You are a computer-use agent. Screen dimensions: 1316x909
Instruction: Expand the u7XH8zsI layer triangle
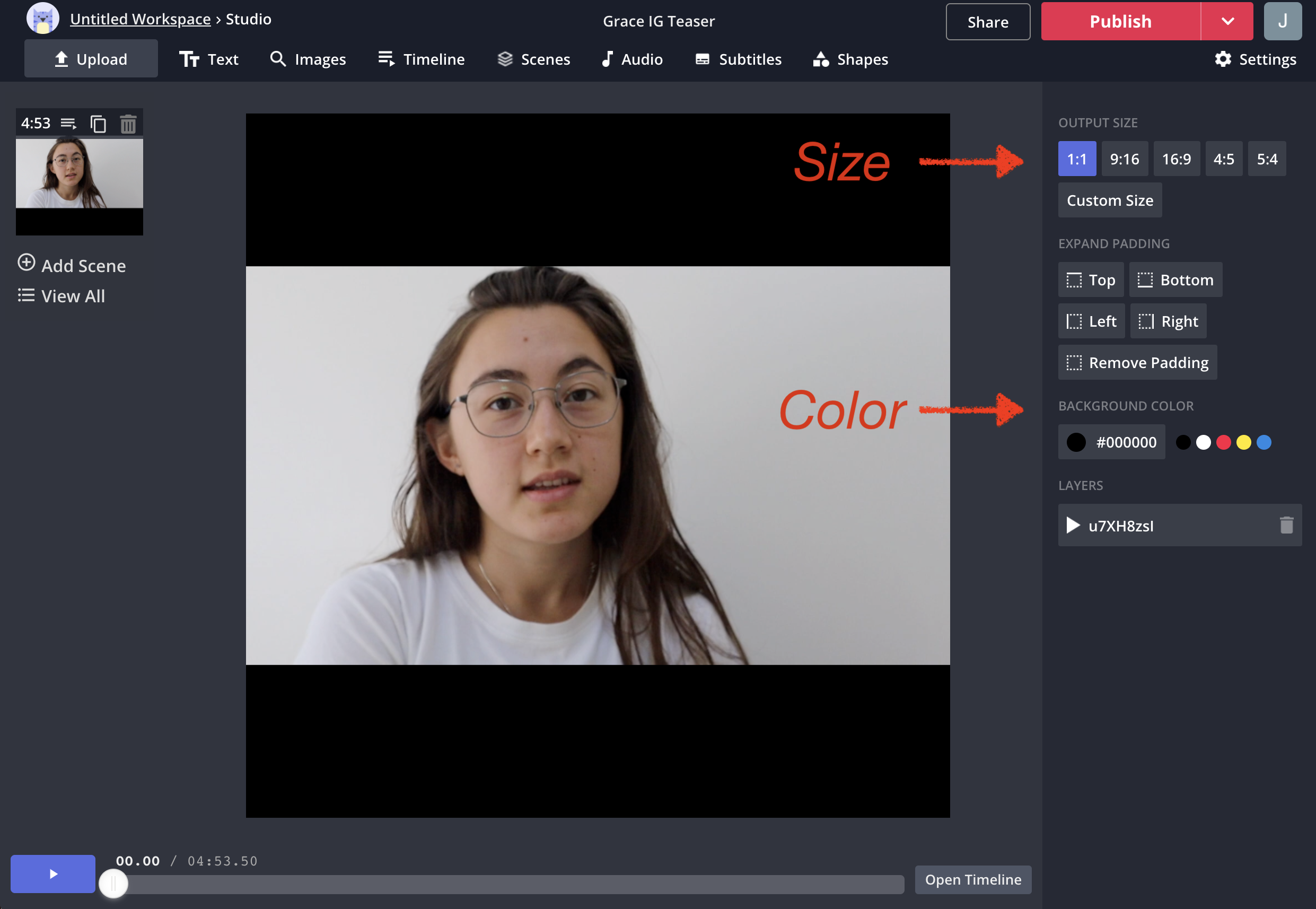[1073, 525]
